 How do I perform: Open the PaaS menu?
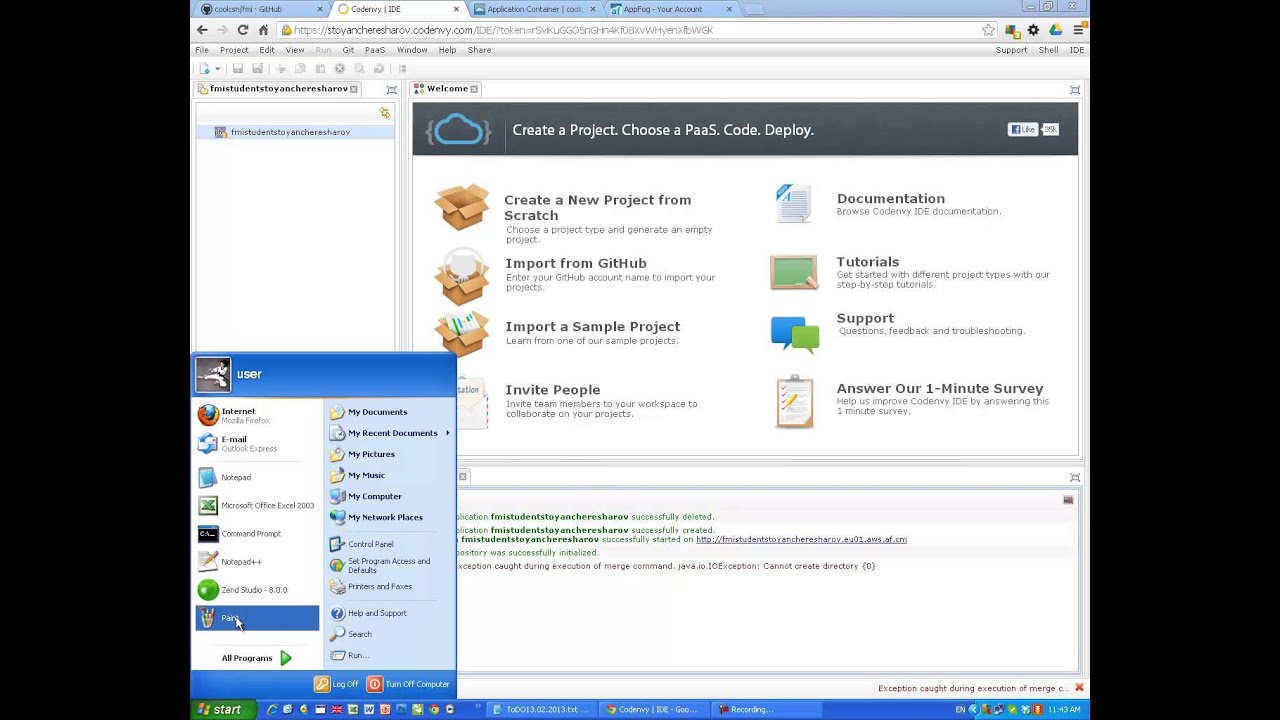pyautogui.click(x=375, y=50)
